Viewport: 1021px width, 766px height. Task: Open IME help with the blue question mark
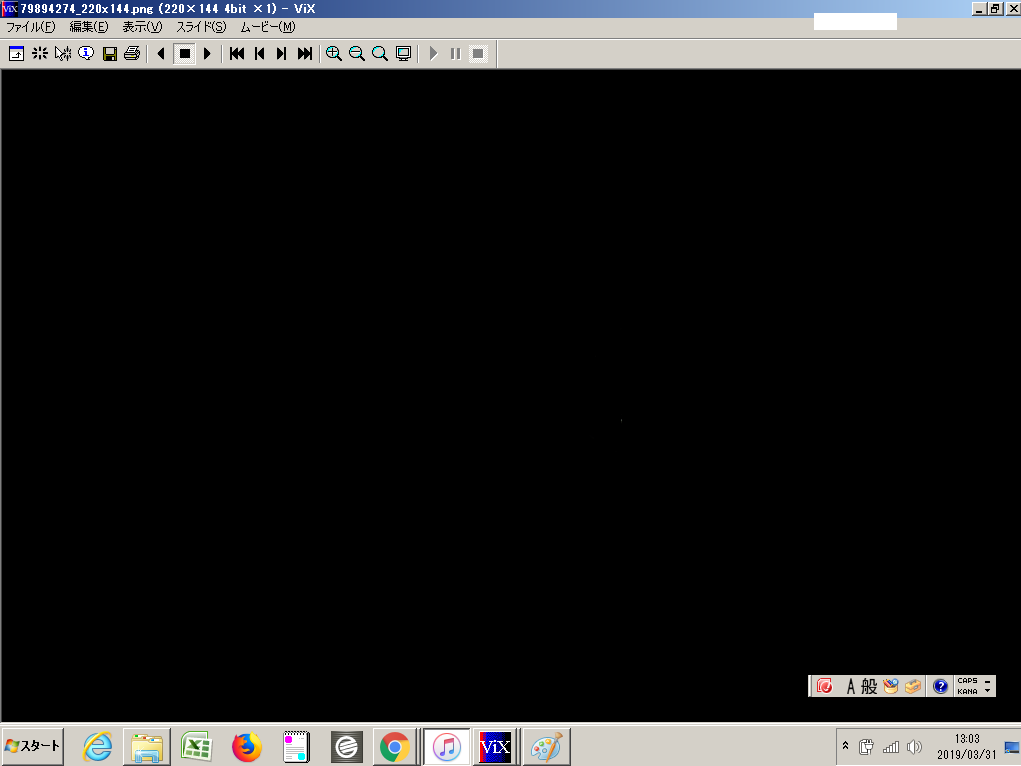click(940, 686)
